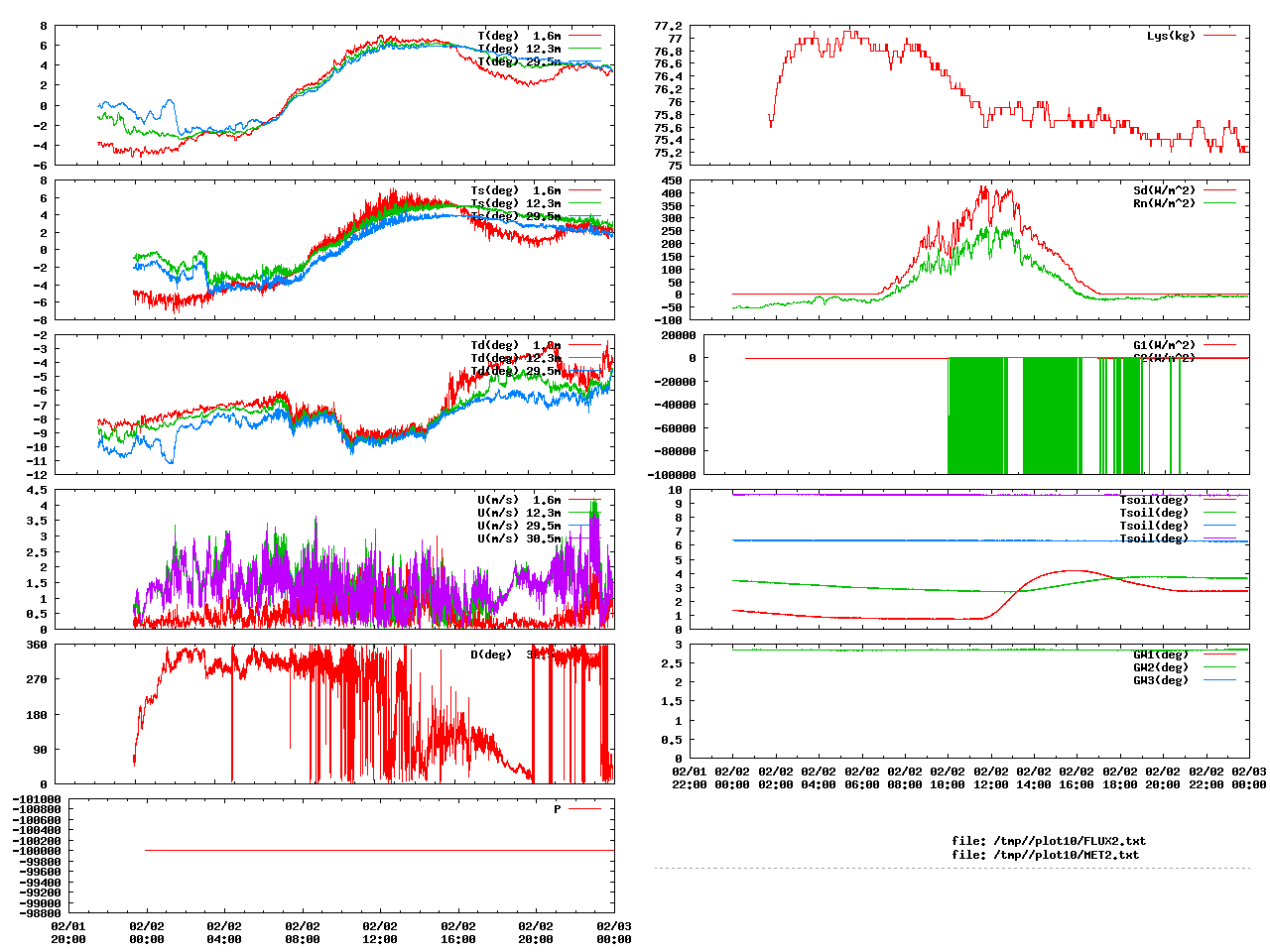
Task: Click the 360 tick on wind direction axis
Action: (37, 645)
